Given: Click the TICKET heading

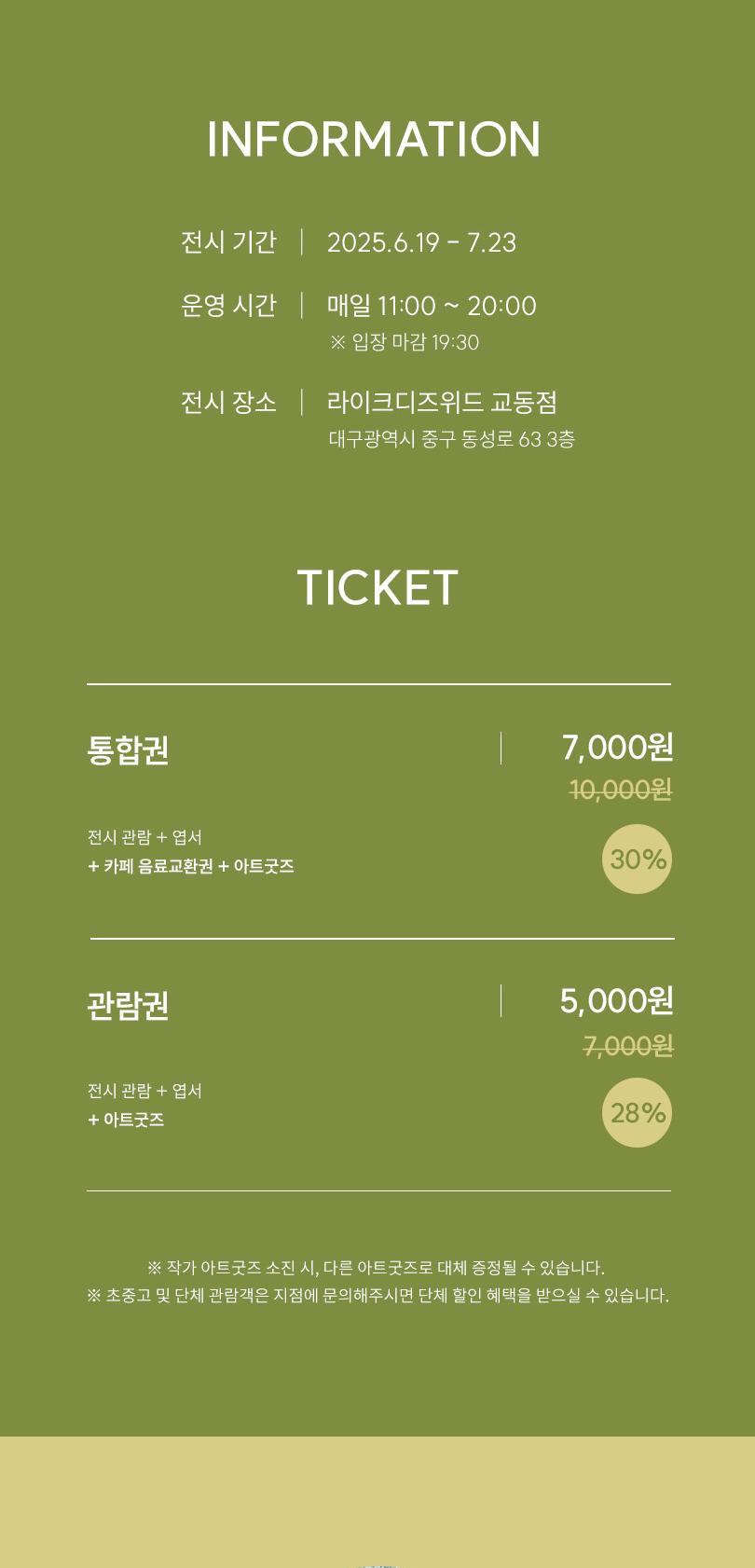Looking at the screenshot, I should pos(377,588).
